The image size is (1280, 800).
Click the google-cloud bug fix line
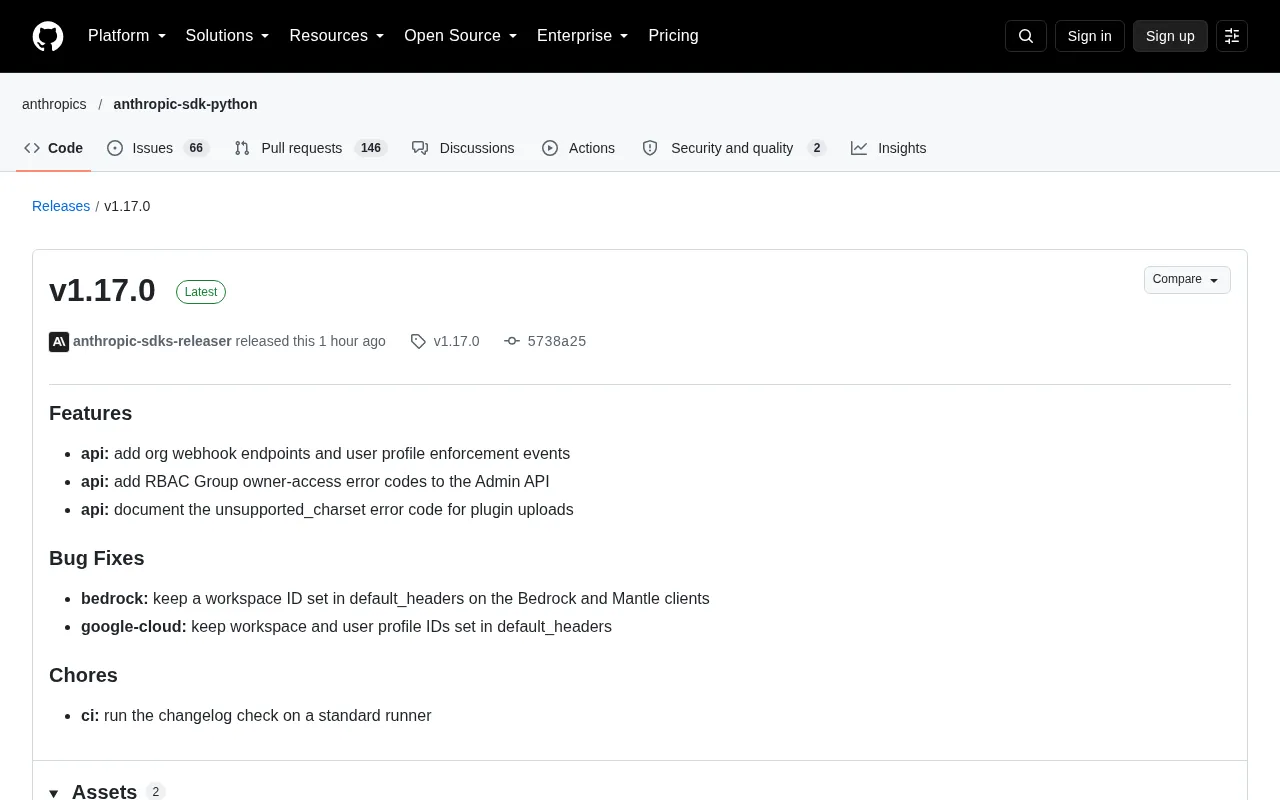click(346, 626)
